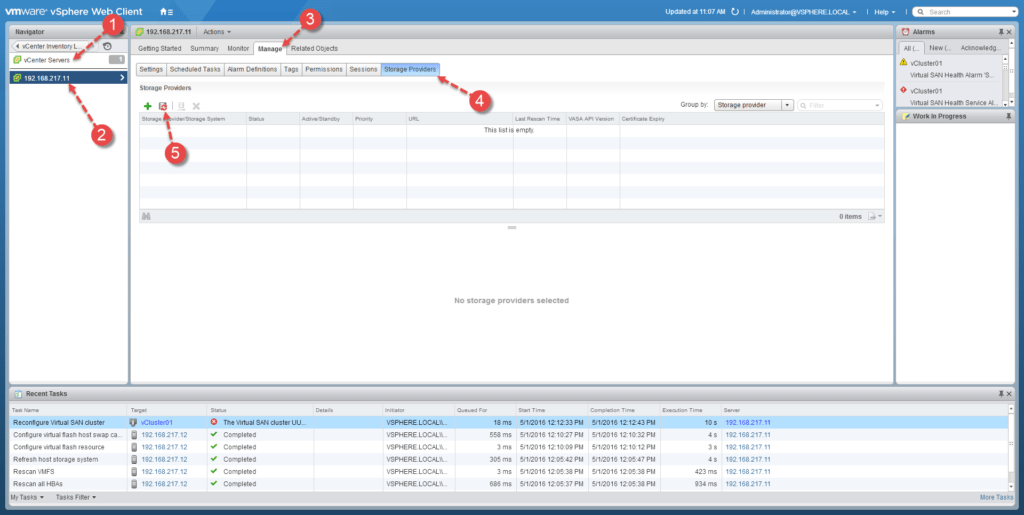Screen dimensions: 1024x515
Task: Open the Administrator@VSPHERE.LOCAL user menu
Action: (x=803, y=12)
